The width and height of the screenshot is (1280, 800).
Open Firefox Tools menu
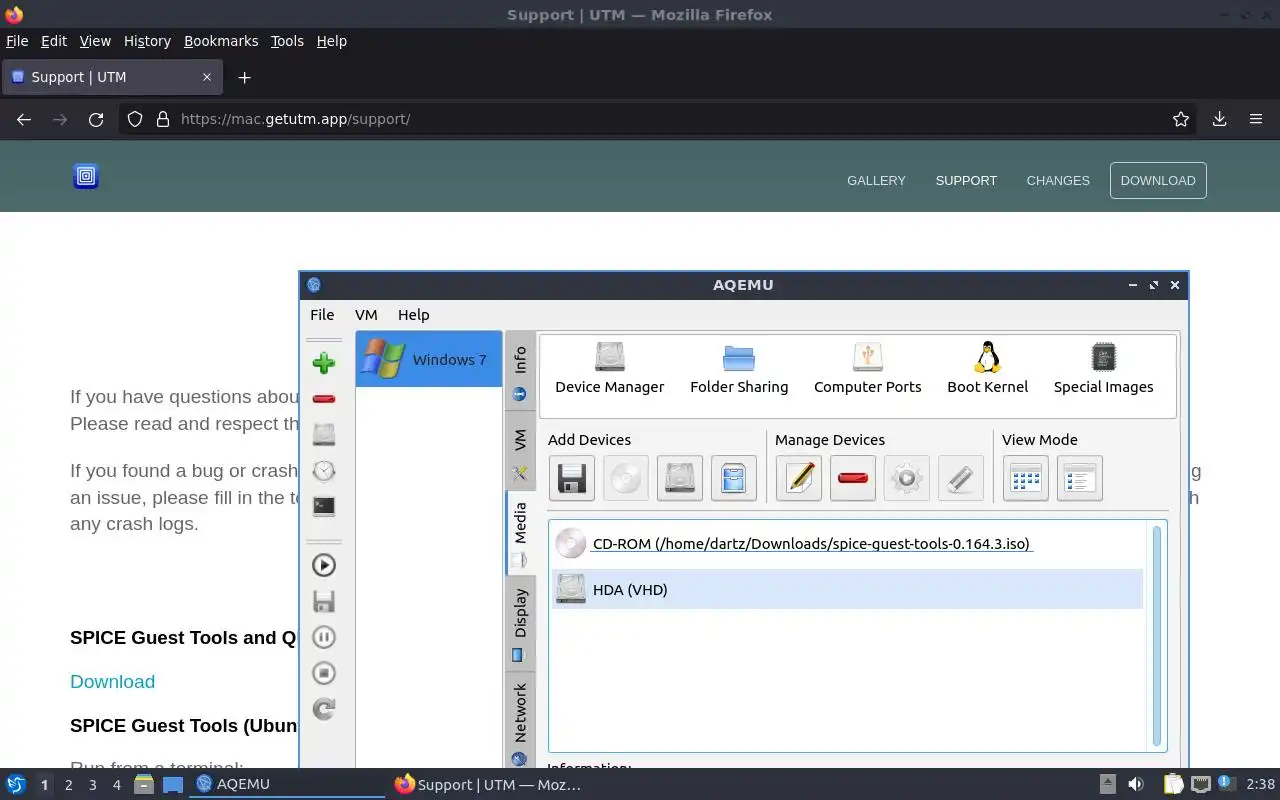(x=287, y=41)
